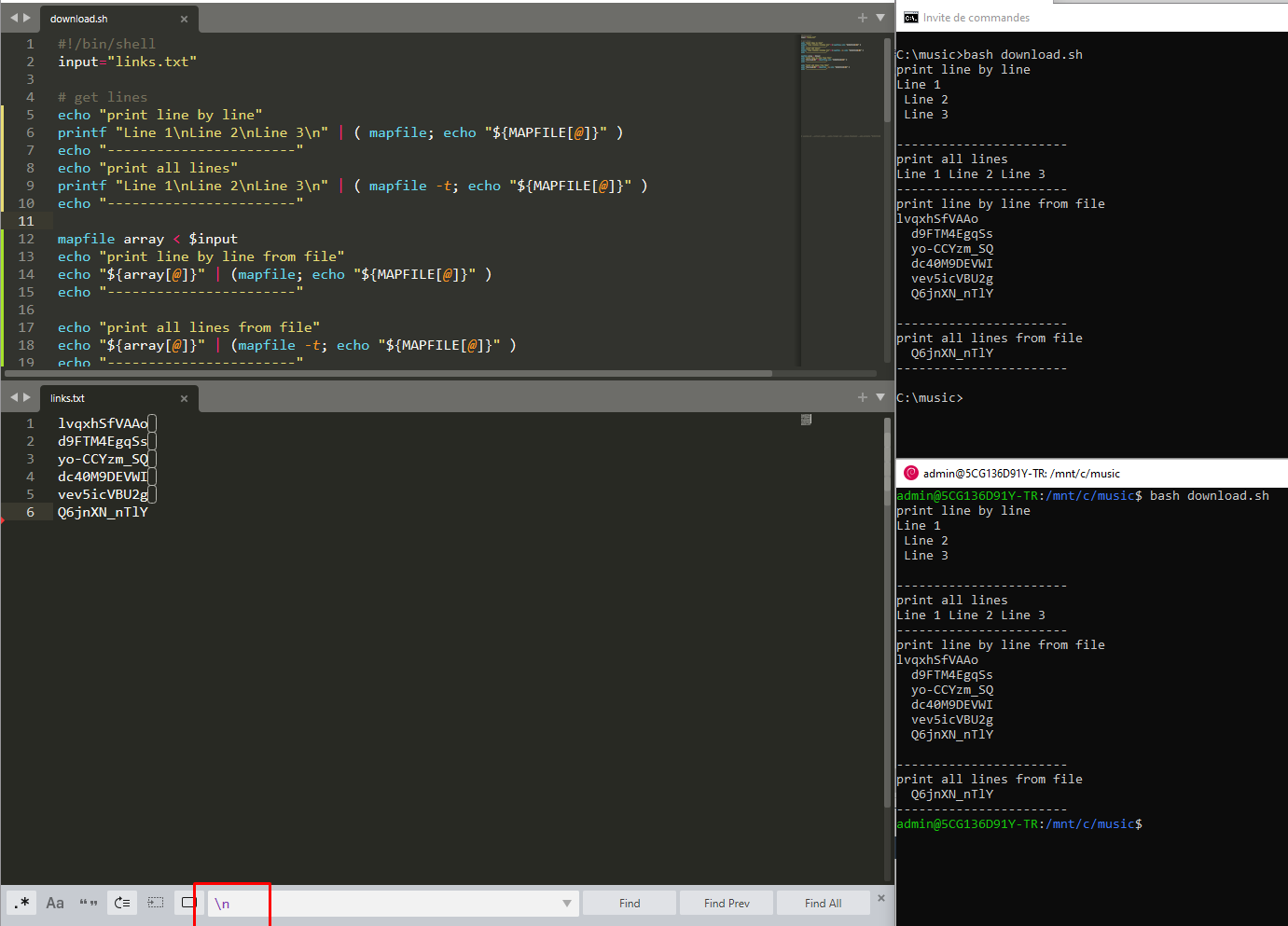Click line number 6 in links.txt gutter

click(31, 512)
